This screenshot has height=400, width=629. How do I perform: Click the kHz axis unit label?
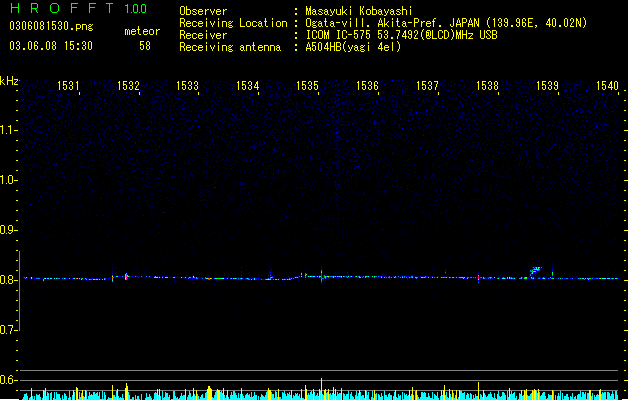(x=9, y=81)
